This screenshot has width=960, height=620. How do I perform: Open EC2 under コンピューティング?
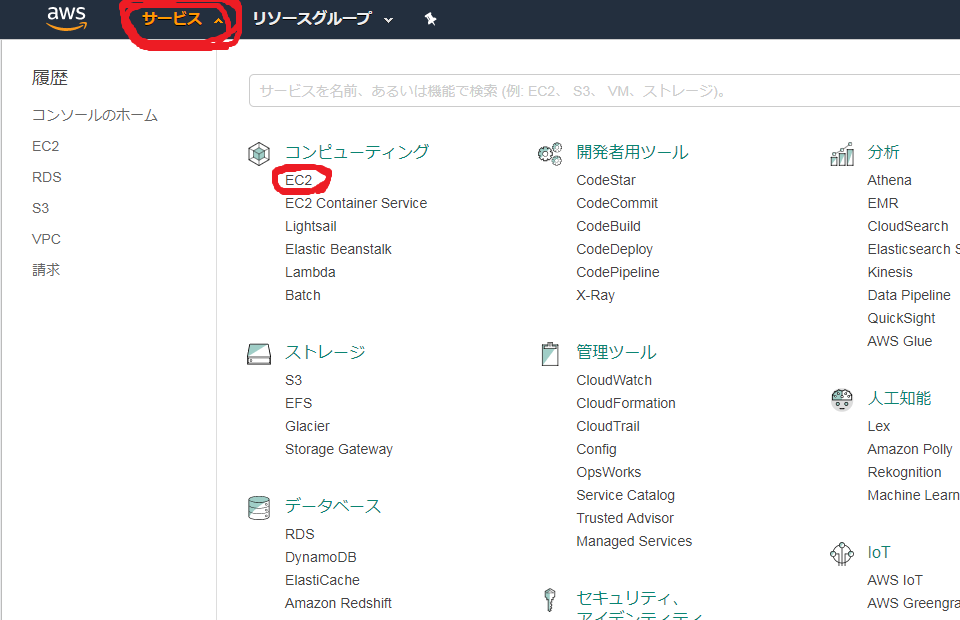pos(299,180)
